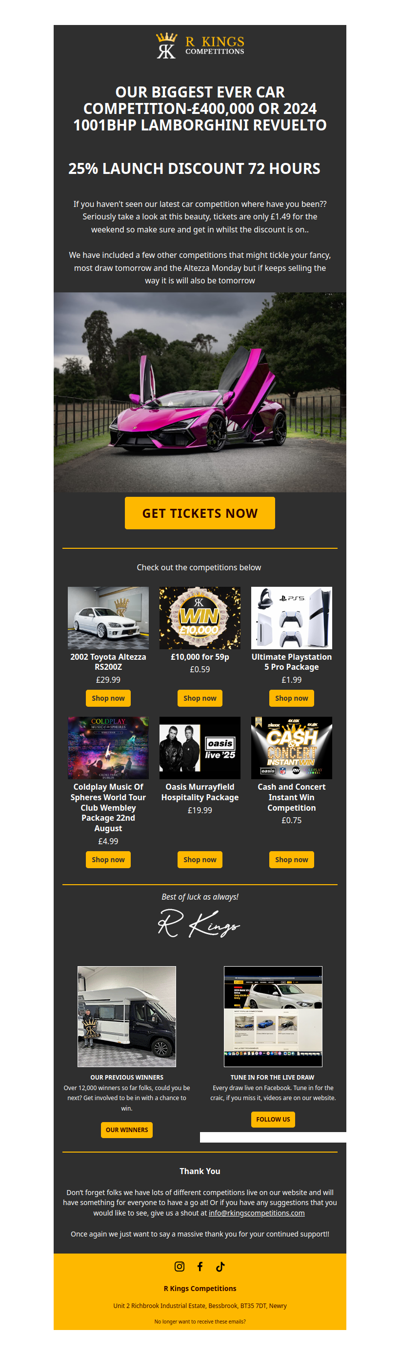400x1351 pixels.
Task: Click Shop now under Playstation 5 Pro Package
Action: point(291,698)
